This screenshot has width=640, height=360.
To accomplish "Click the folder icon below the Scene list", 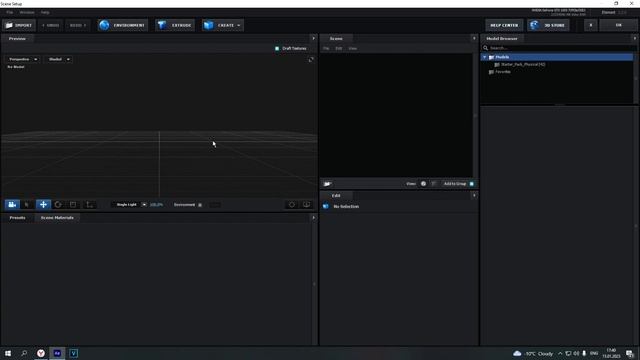I will 327,184.
